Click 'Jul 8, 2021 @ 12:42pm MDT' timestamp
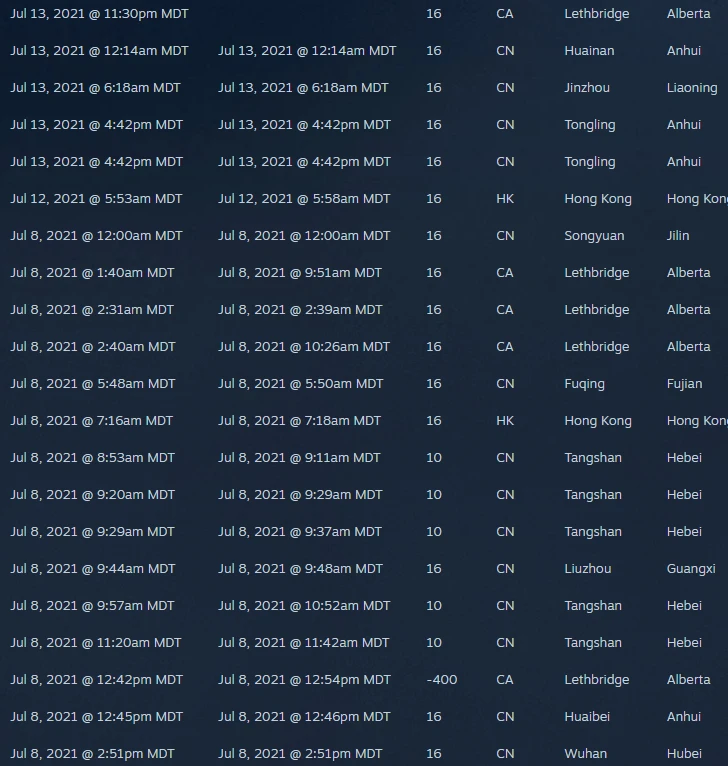Viewport: 728px width, 766px height. 97,680
